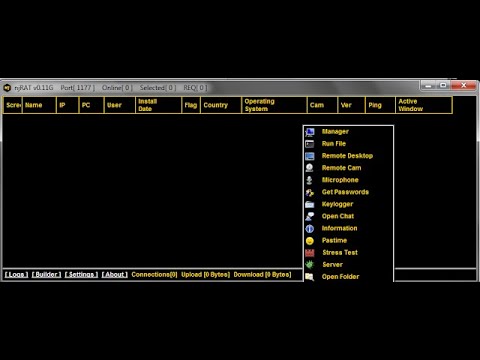Click the Remote Cam webcam icon
480x360 pixels.
[x=310, y=168]
